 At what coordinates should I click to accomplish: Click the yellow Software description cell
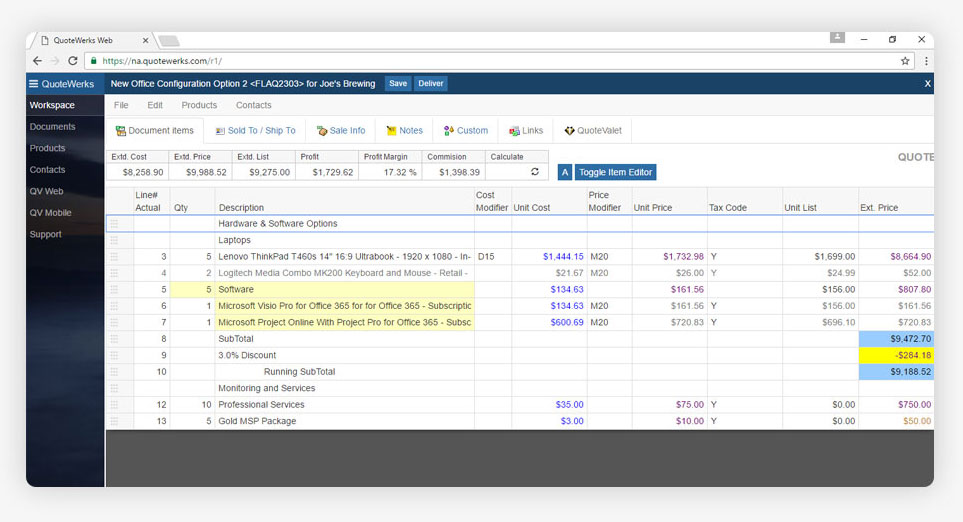(x=345, y=289)
